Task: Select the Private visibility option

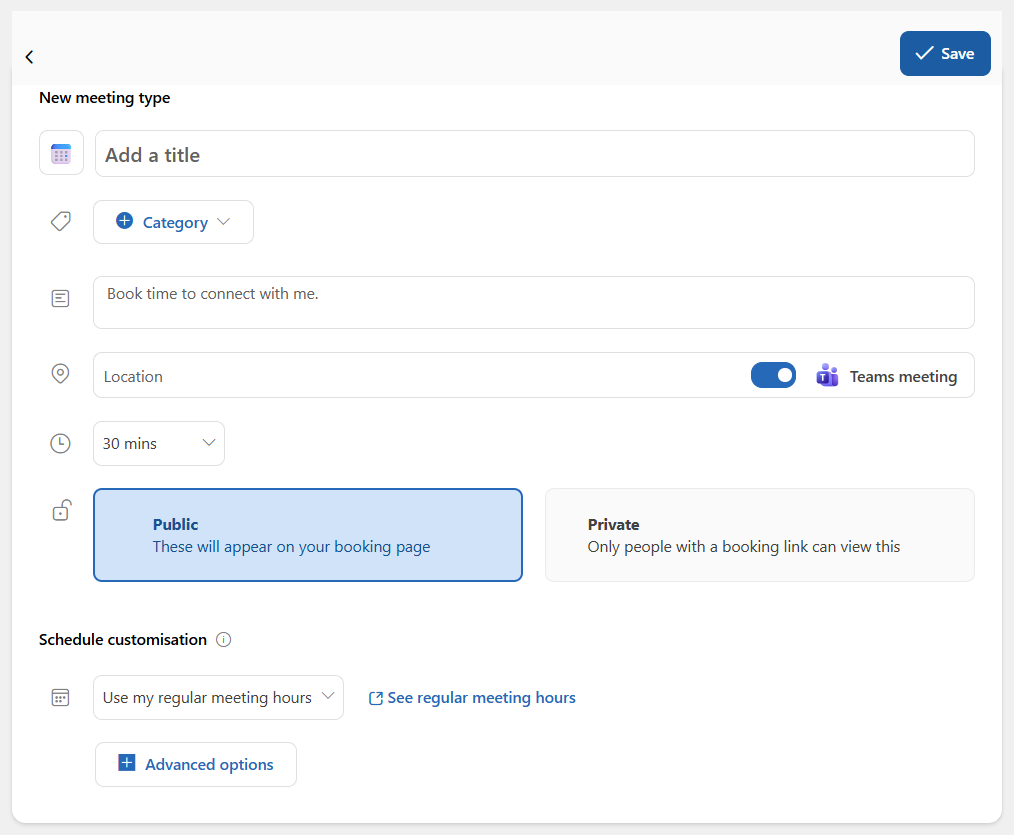Action: [x=759, y=535]
